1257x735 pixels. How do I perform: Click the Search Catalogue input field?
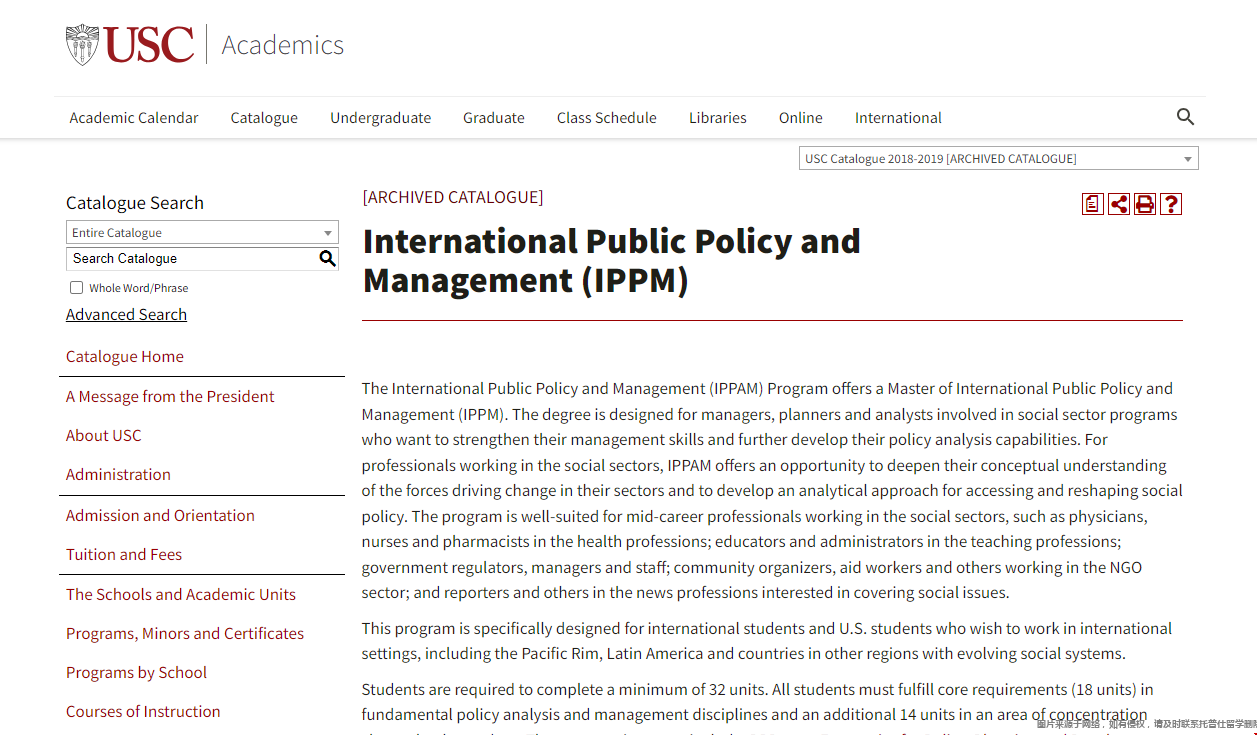click(191, 259)
